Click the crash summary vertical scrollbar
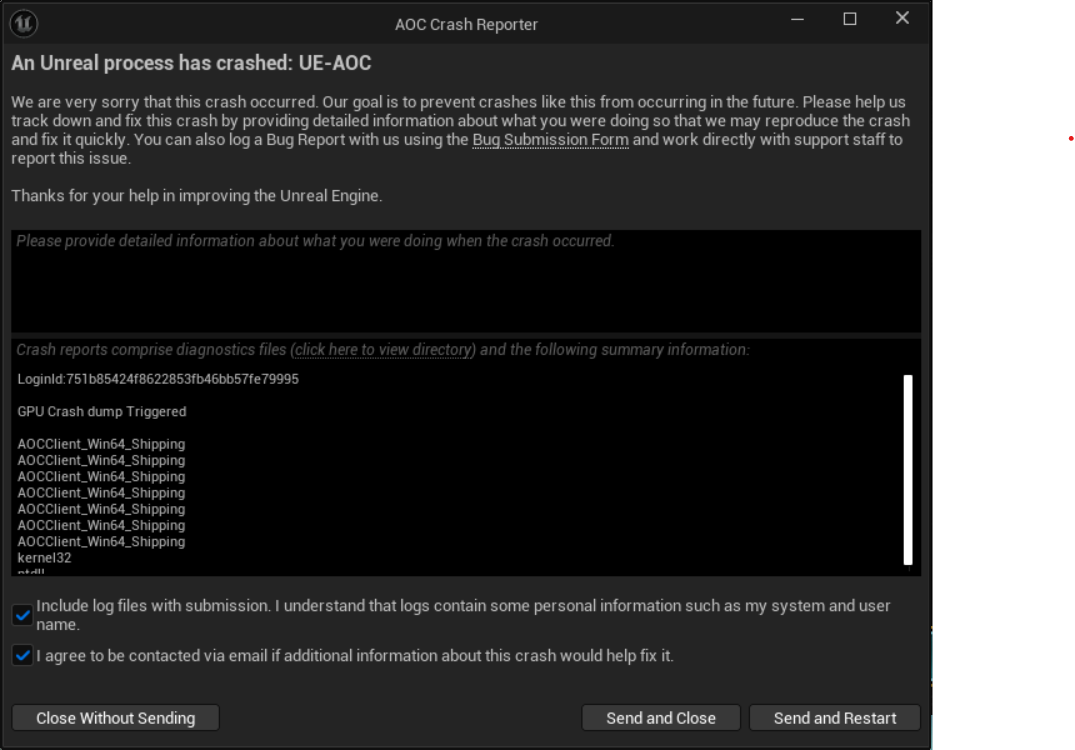The width and height of the screenshot is (1075, 750). point(908,470)
